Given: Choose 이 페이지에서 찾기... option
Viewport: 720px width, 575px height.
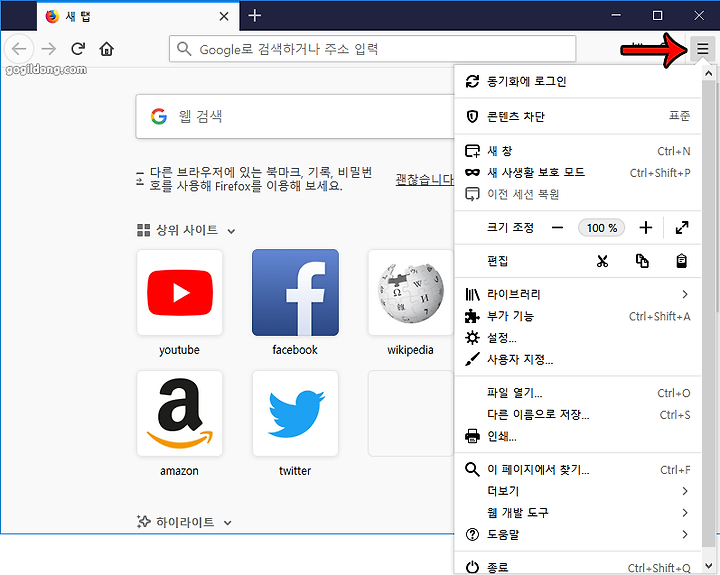Looking at the screenshot, I should point(578,469).
